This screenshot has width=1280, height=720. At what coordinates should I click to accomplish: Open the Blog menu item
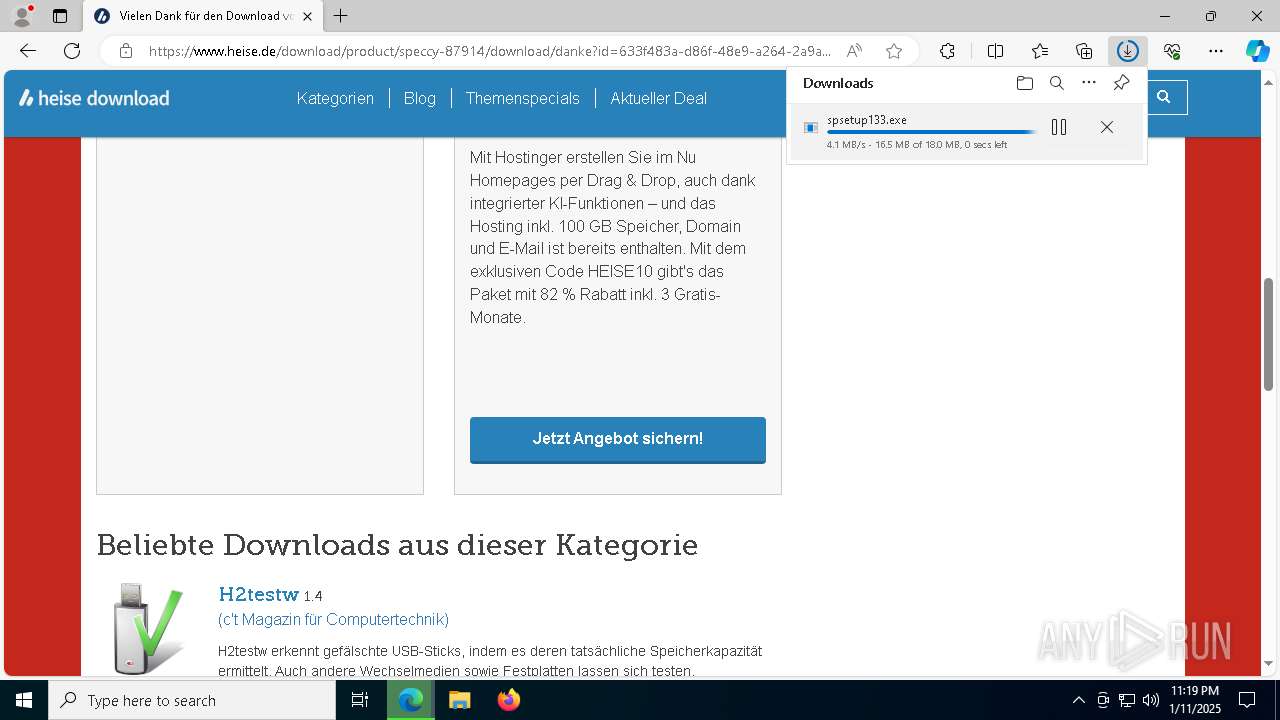420,98
